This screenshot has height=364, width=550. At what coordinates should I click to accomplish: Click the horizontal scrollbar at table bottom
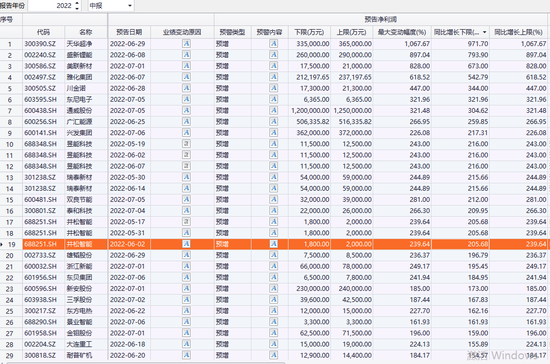coord(146,363)
